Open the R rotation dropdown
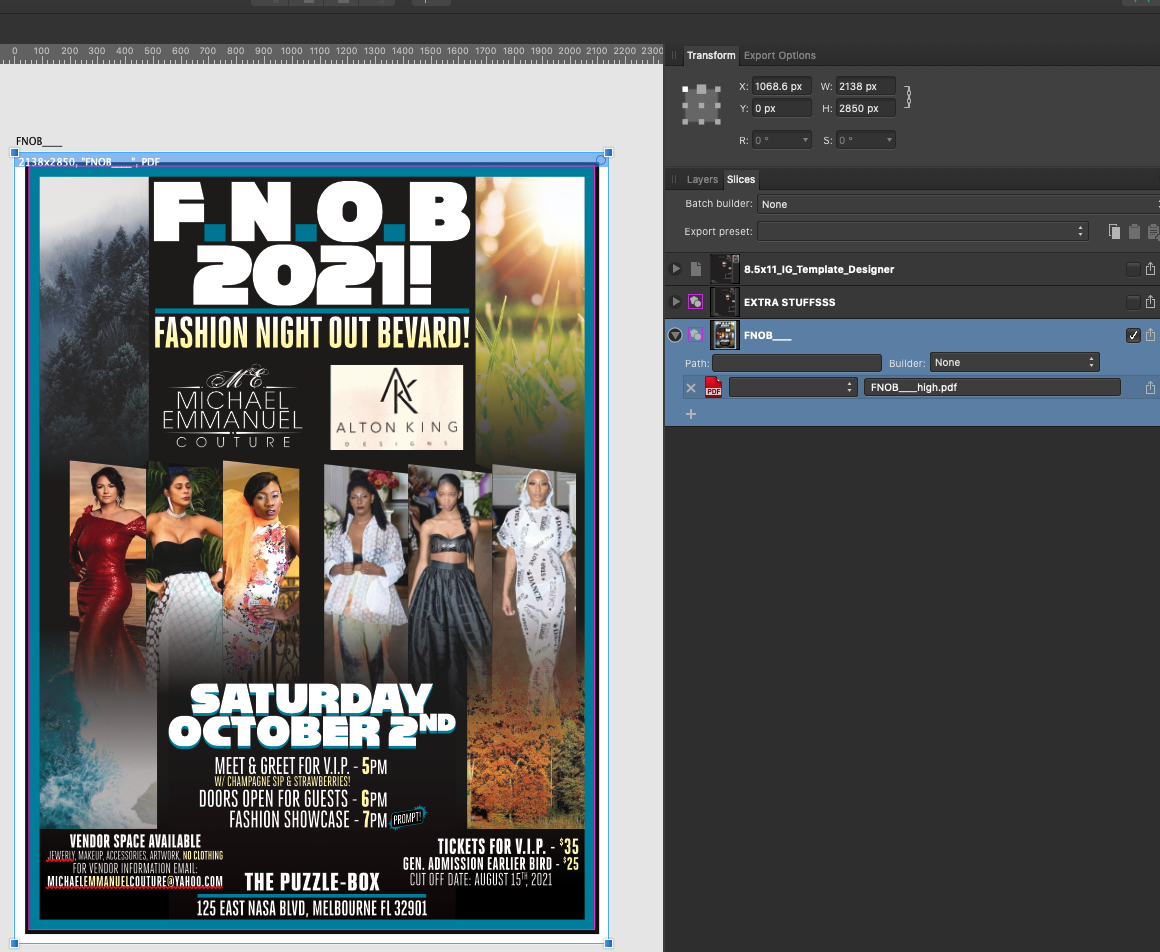Screen dimensions: 1160x952 [782, 141]
